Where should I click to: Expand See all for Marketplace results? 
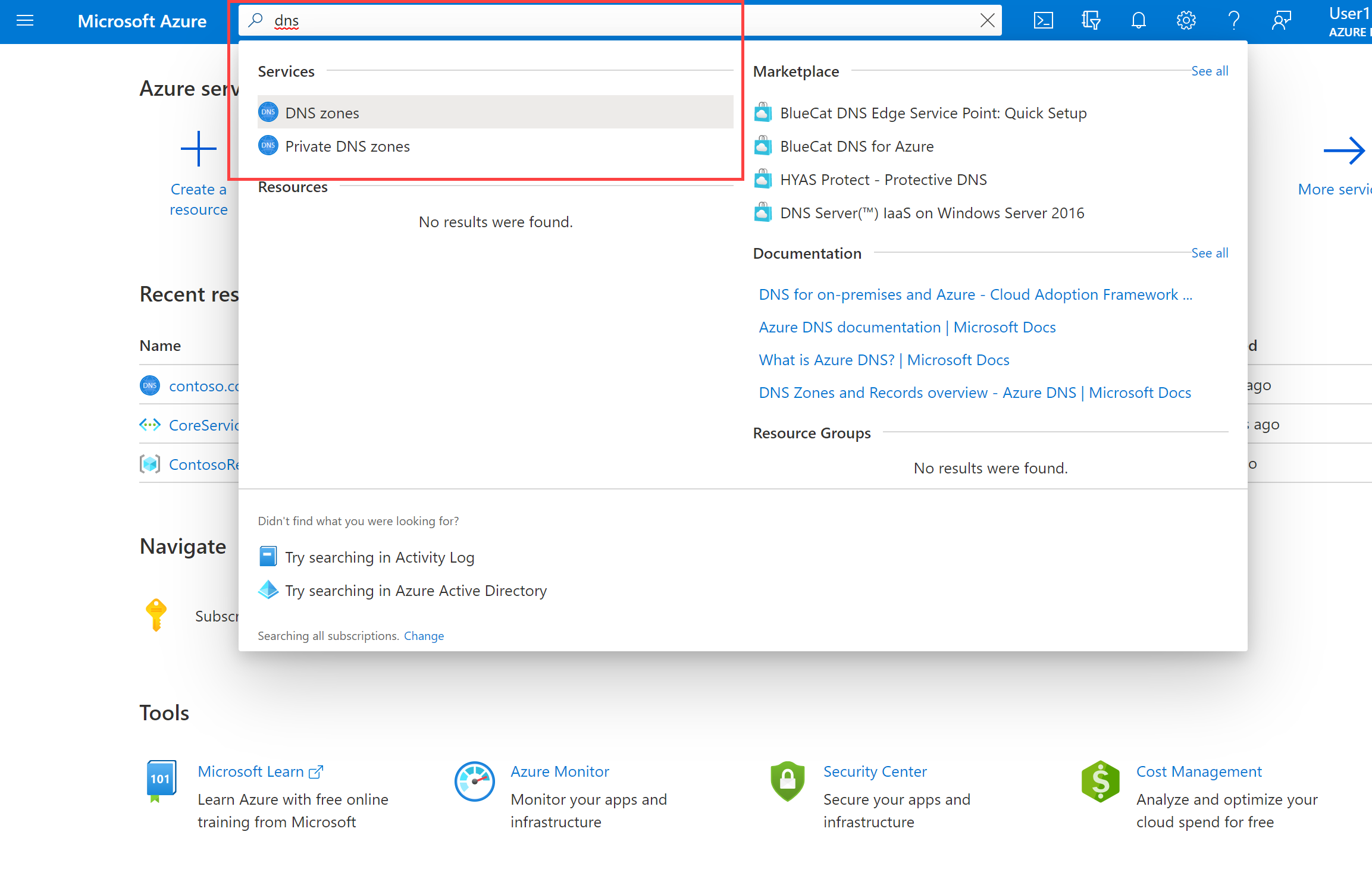pyautogui.click(x=1209, y=71)
